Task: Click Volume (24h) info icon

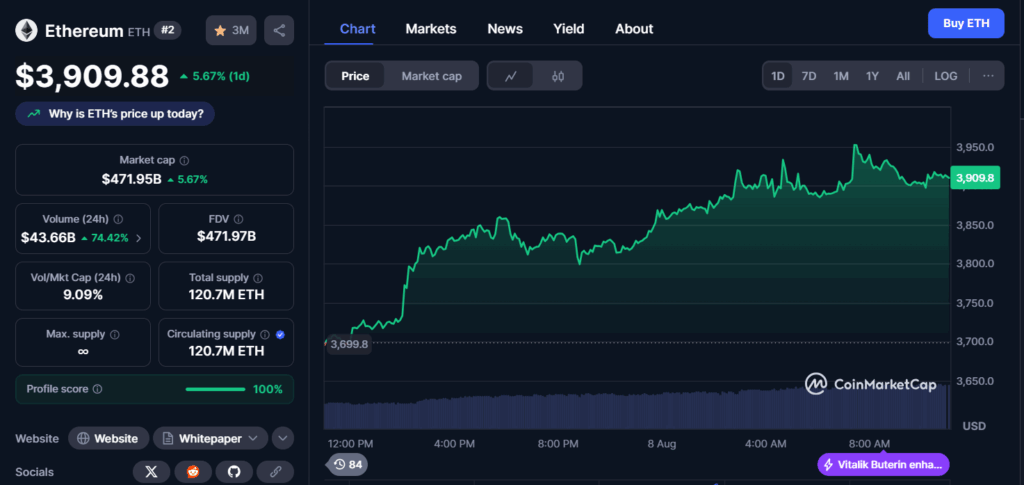Action: coord(119,219)
